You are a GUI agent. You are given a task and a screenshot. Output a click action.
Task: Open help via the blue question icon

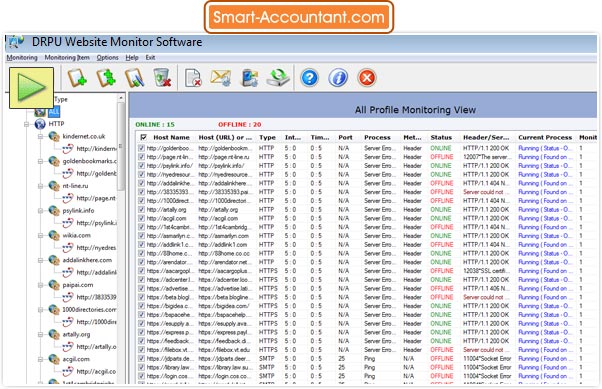tap(309, 78)
